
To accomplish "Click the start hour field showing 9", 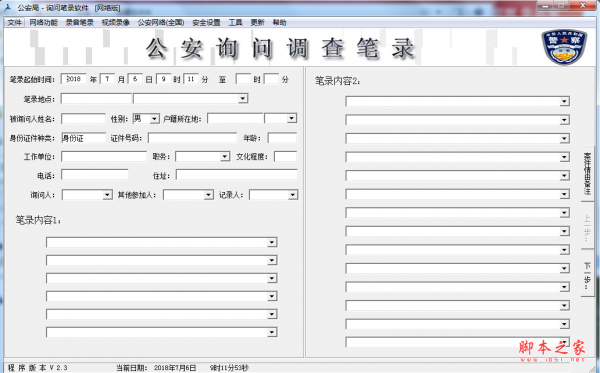I will coord(163,79).
